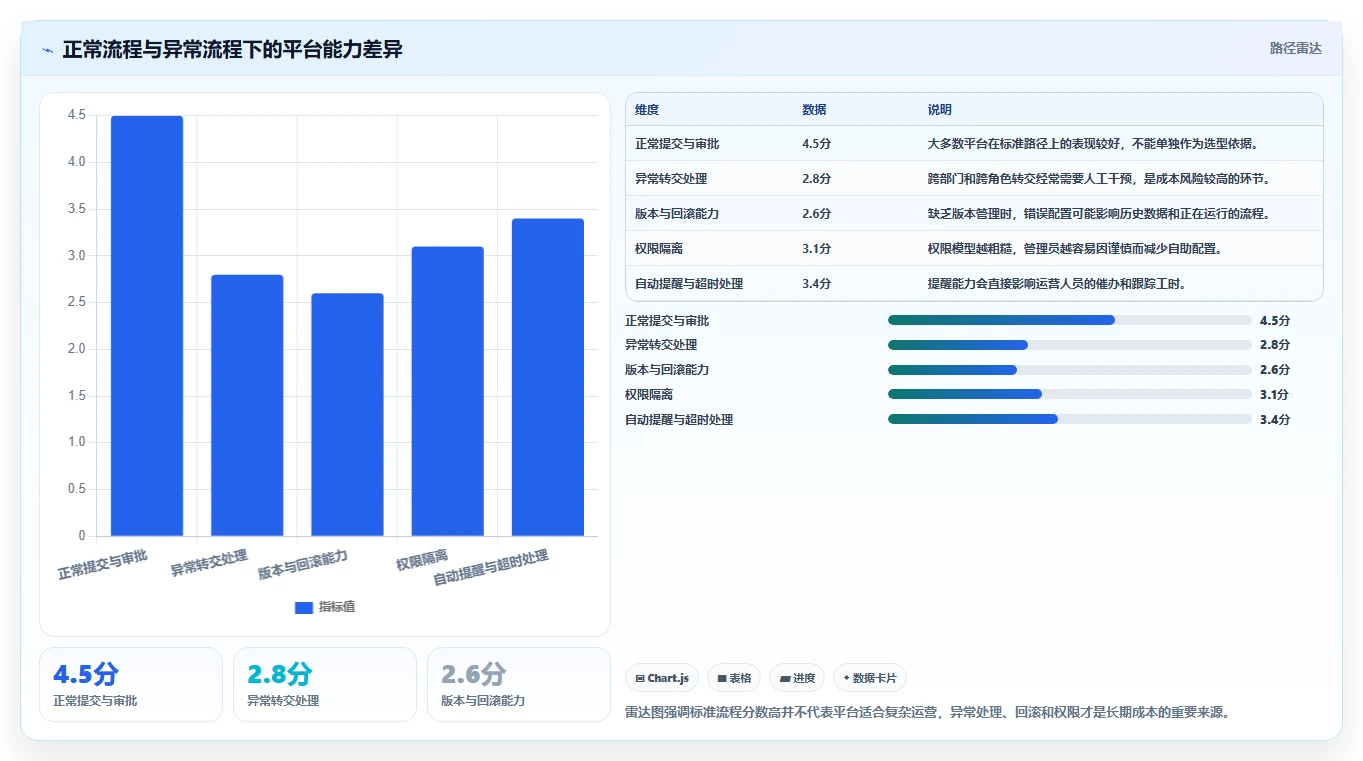Click the 路径雷达 label in header
The height and width of the screenshot is (761, 1363).
1296,48
